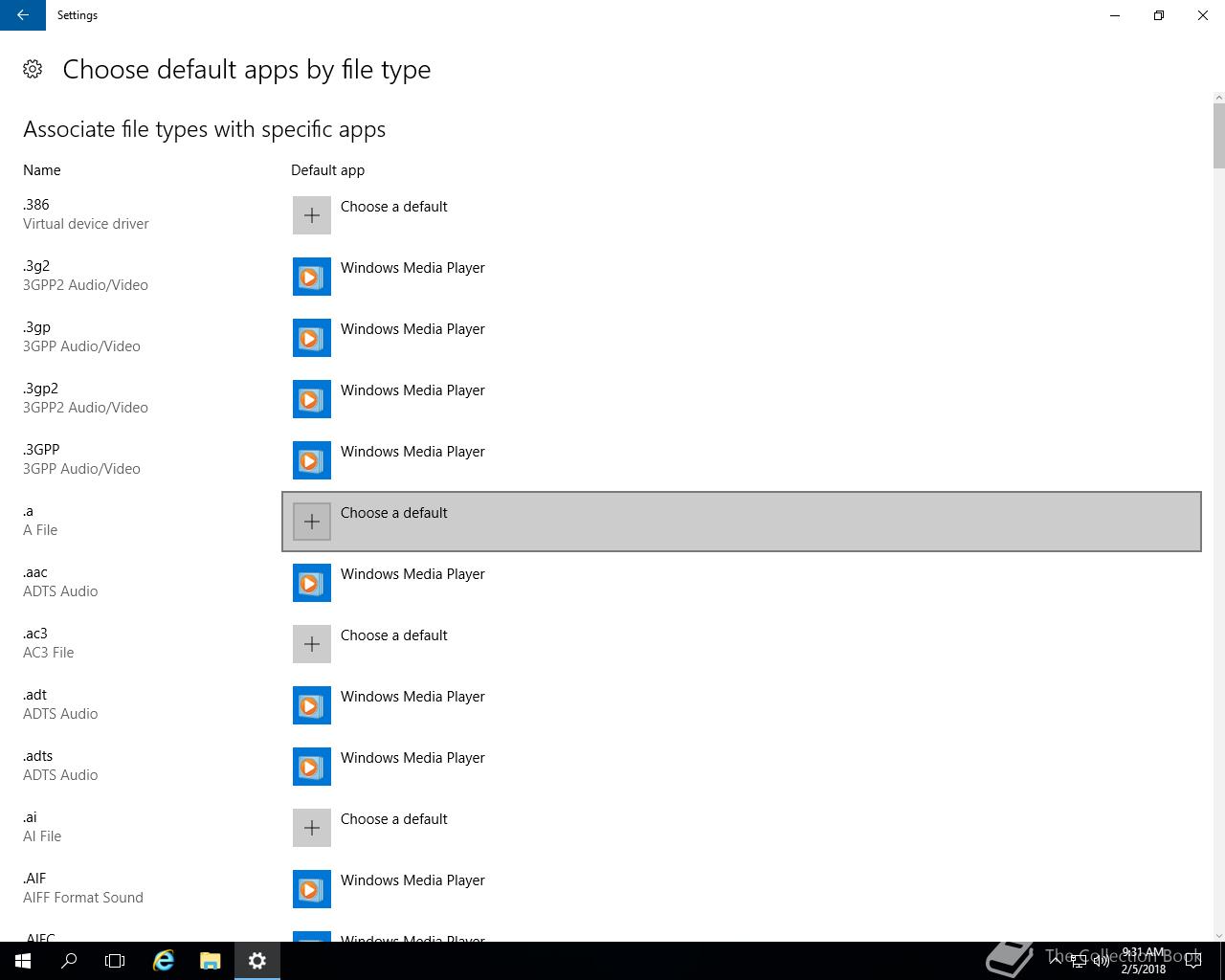Launch Internet Explorer from the taskbar
Screen dimensions: 1225x980
165,961
